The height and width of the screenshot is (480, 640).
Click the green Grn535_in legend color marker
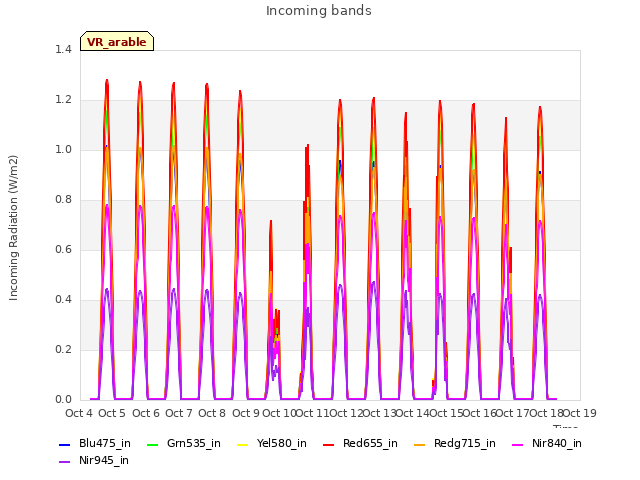pyautogui.click(x=152, y=444)
